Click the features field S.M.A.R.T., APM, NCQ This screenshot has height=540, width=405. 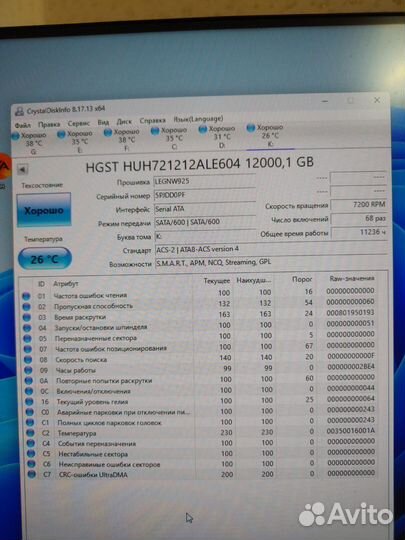point(271,262)
